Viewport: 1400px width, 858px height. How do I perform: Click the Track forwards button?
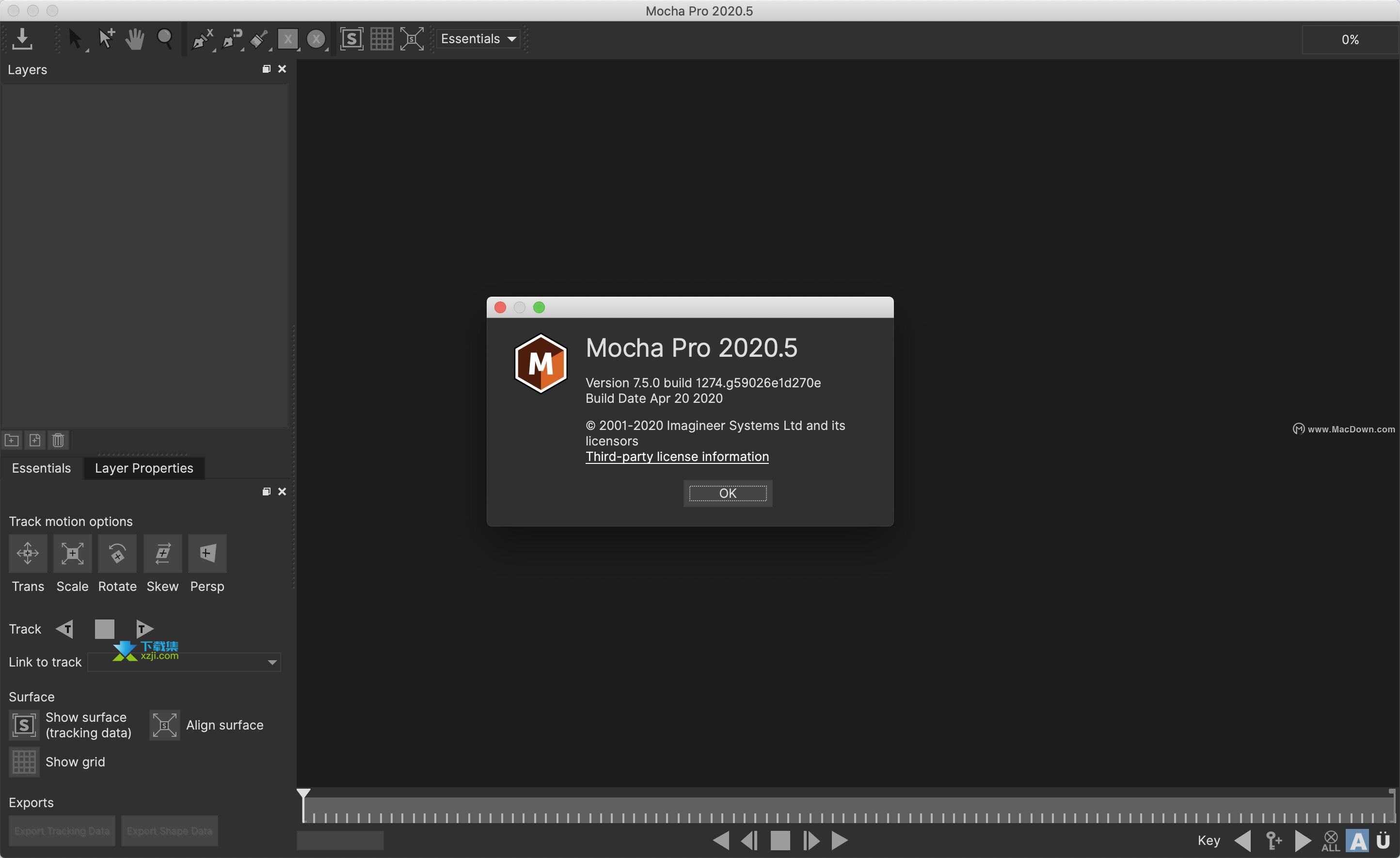click(144, 629)
